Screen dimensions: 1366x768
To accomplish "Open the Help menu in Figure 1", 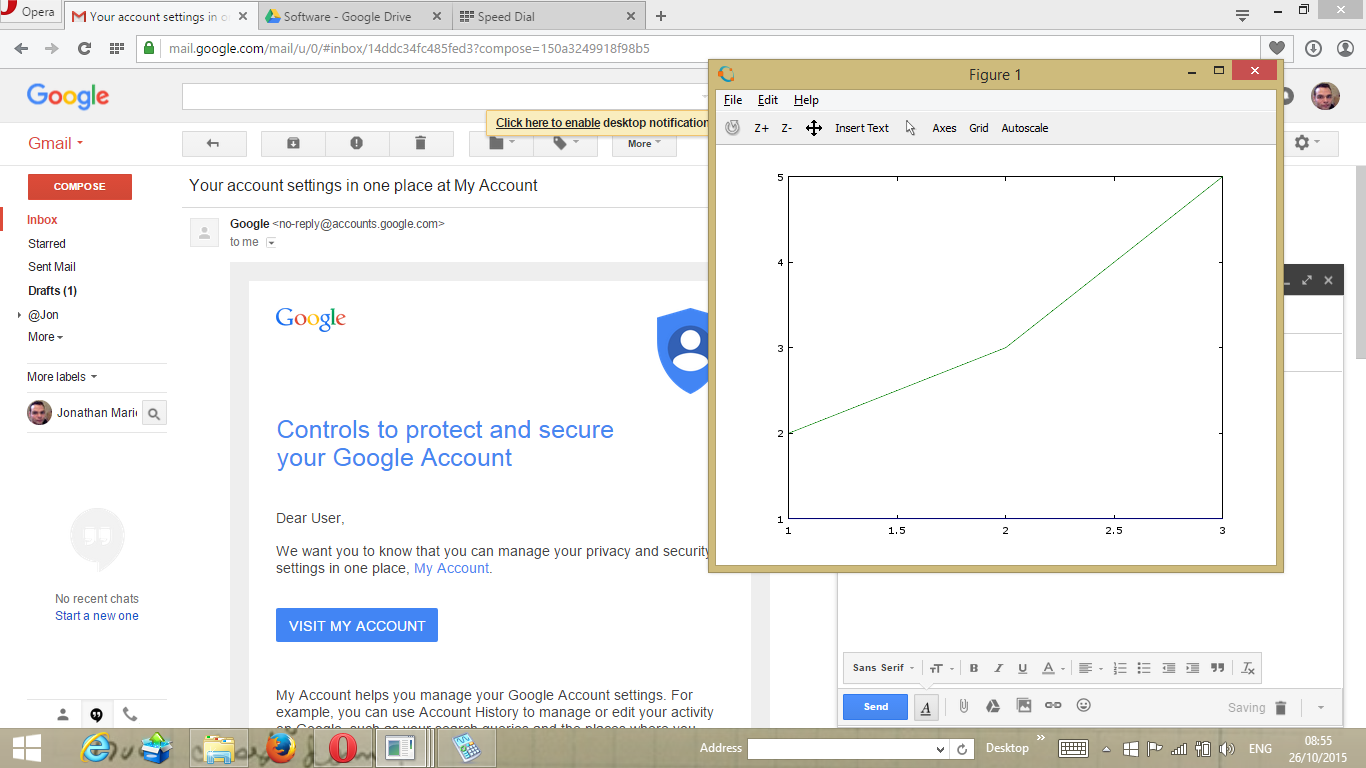I will pos(806,100).
